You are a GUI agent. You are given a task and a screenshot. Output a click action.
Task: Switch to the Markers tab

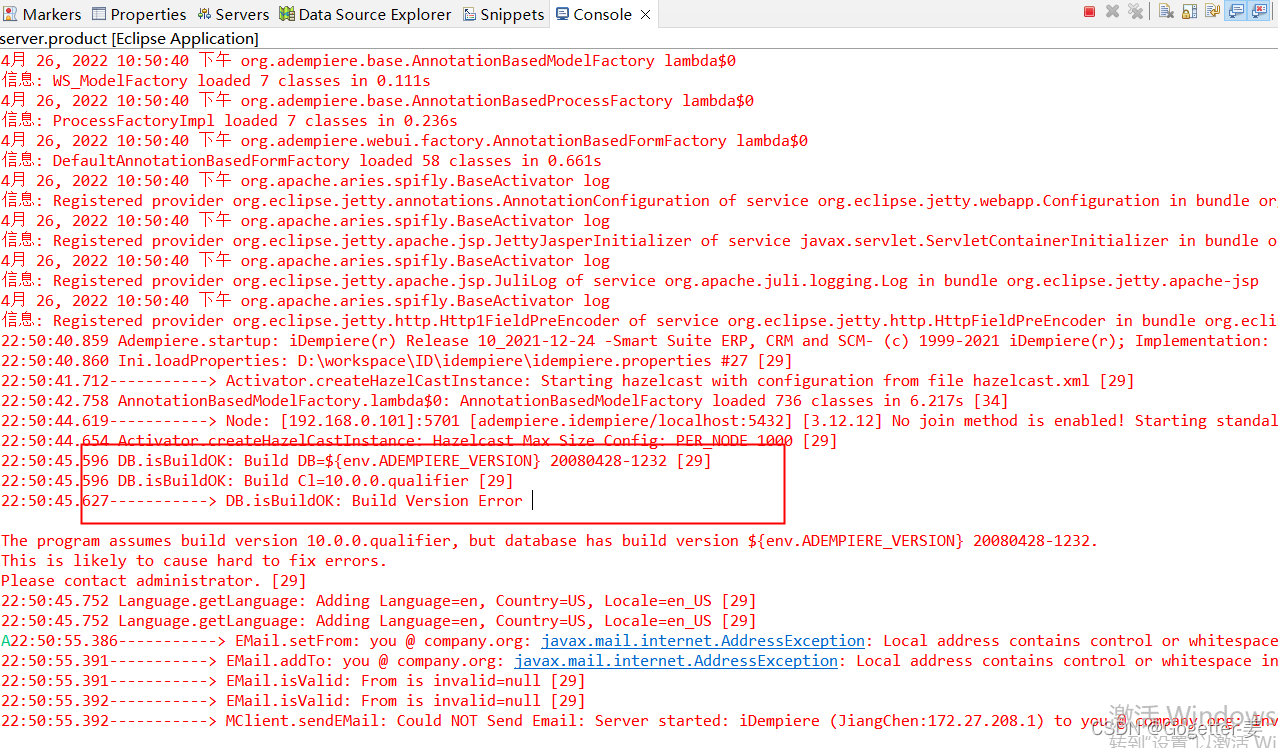[x=43, y=14]
